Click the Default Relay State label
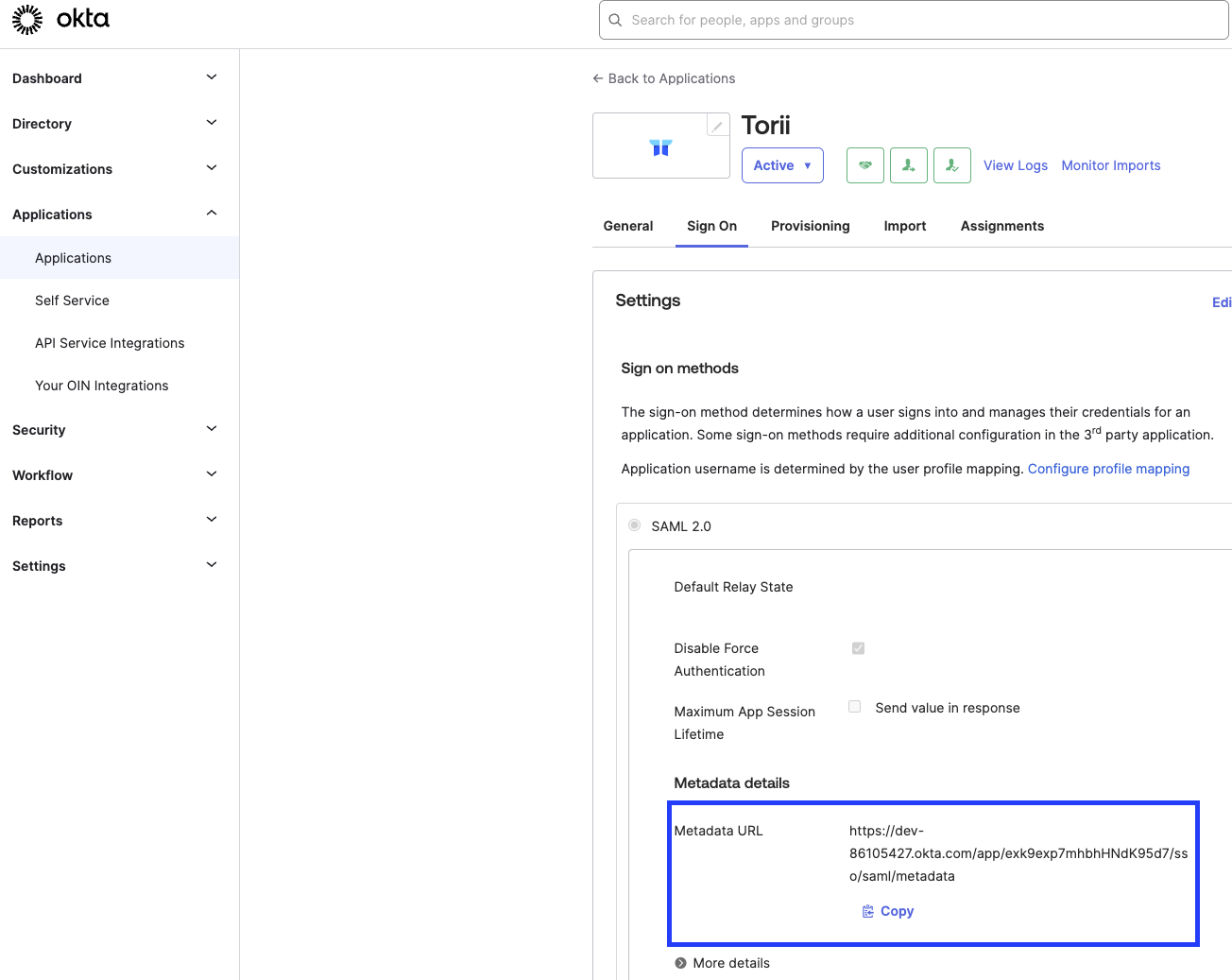The width and height of the screenshot is (1232, 980). click(733, 587)
